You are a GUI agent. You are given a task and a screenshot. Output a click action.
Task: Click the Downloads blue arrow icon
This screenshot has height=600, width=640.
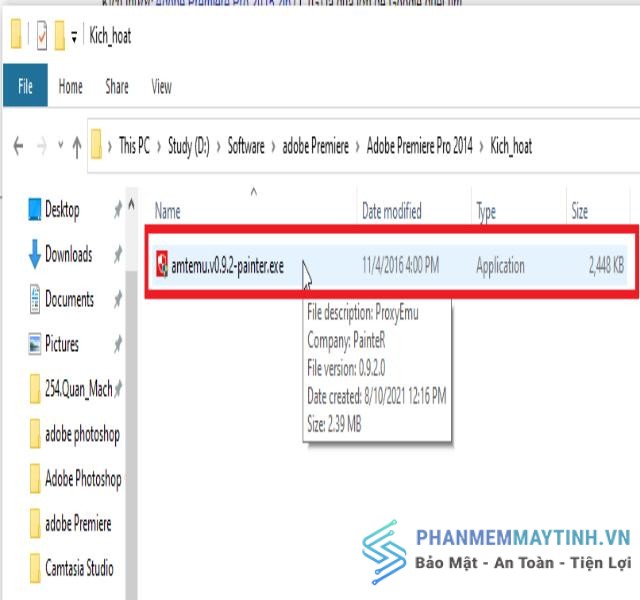point(35,254)
